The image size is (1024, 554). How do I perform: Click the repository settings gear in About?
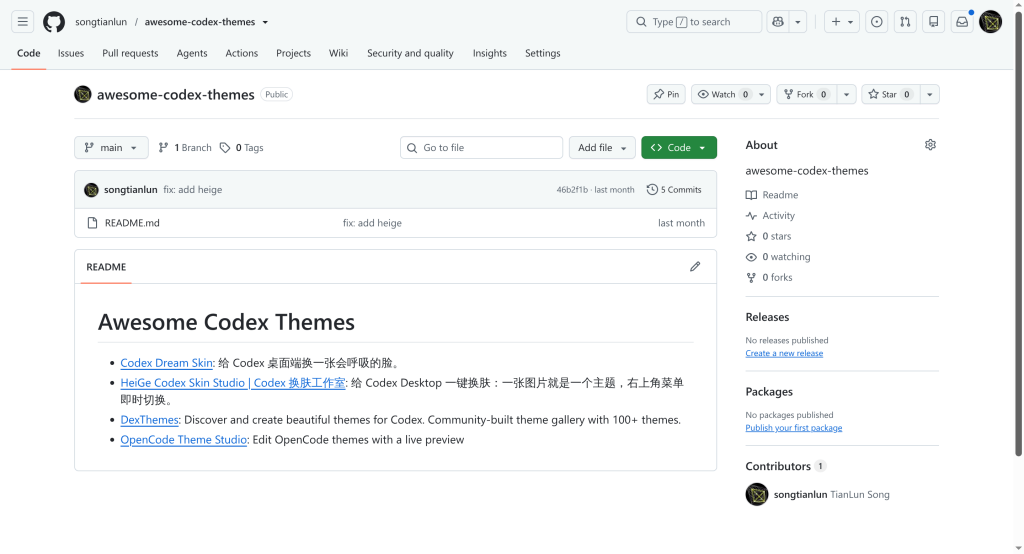pos(930,144)
